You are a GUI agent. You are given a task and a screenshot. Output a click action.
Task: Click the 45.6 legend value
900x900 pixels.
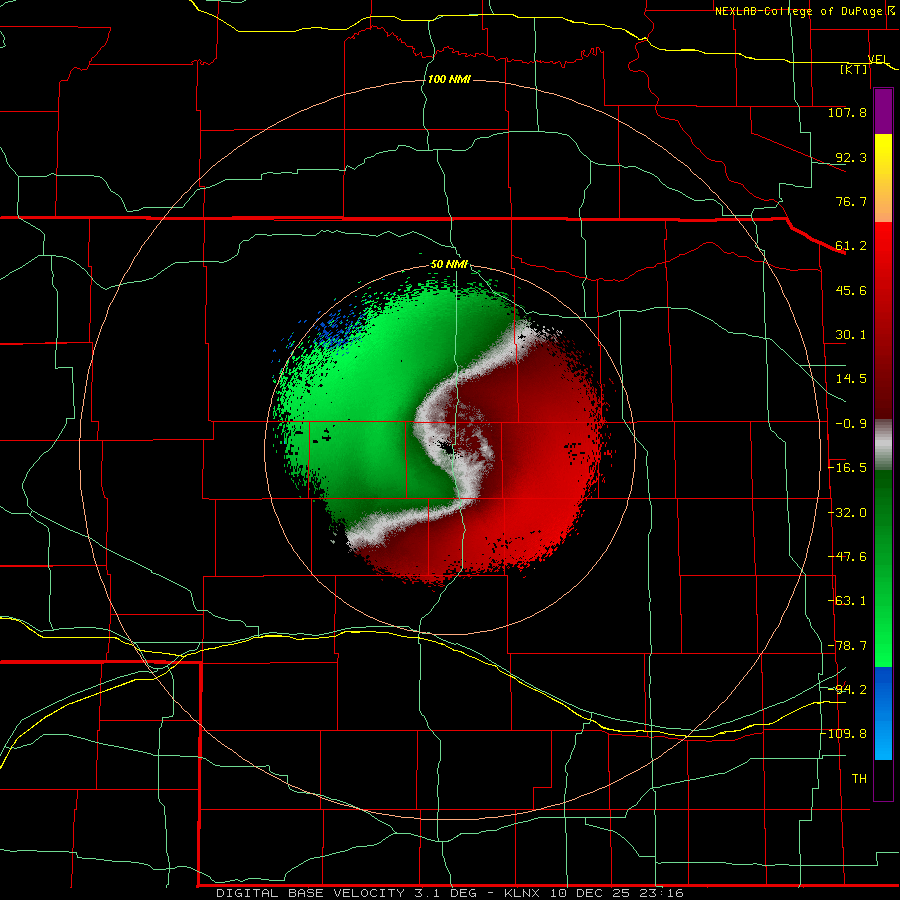tap(851, 290)
